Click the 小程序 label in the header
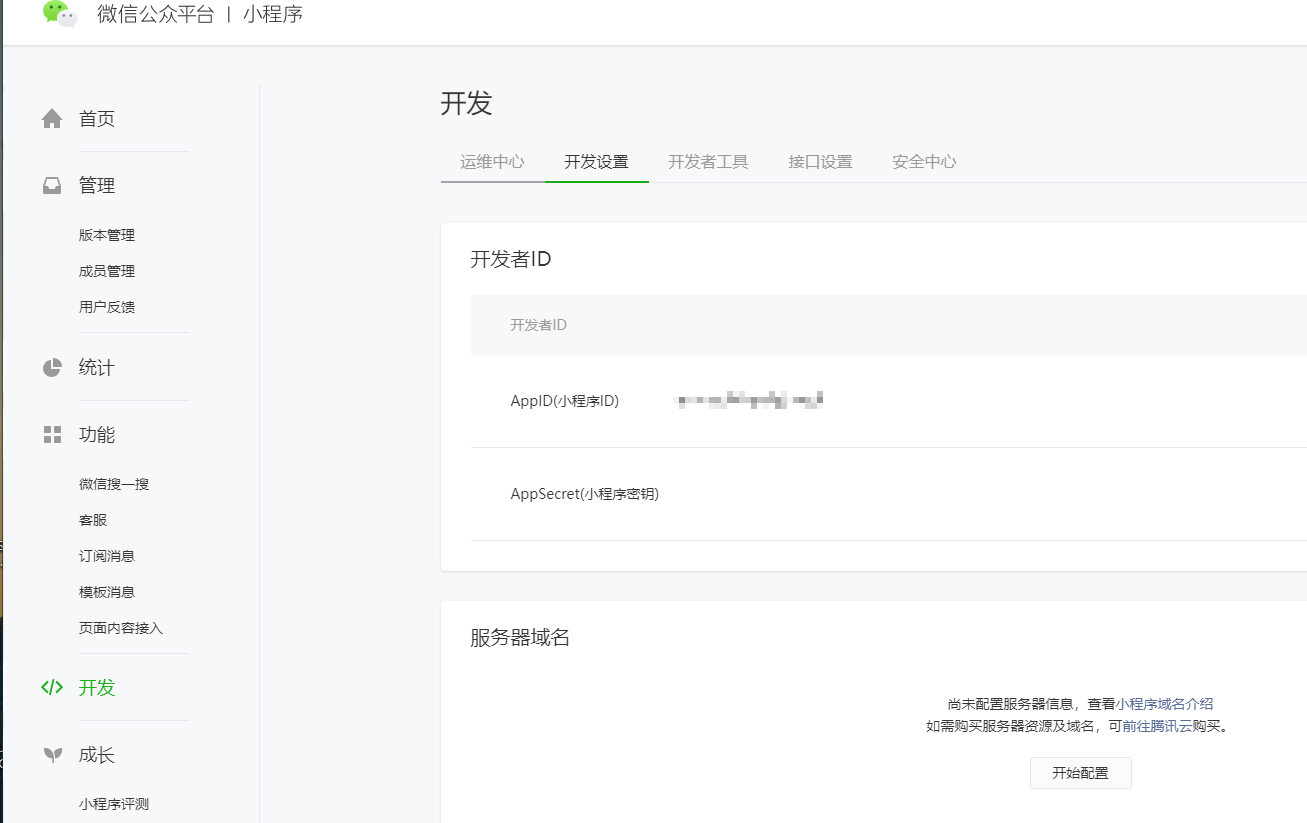This screenshot has width=1307, height=823. tap(273, 15)
